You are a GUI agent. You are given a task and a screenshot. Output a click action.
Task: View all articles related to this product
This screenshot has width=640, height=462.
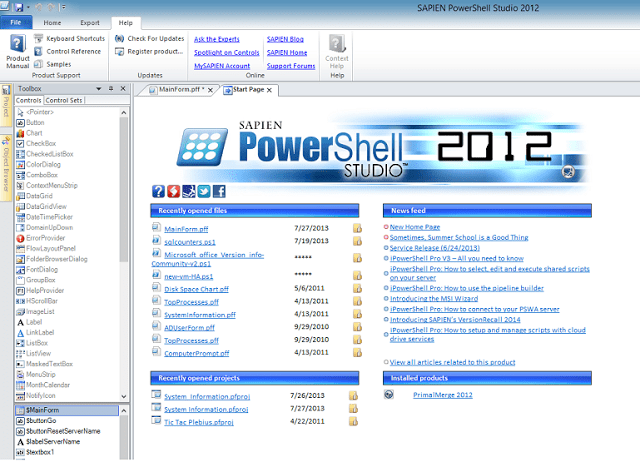(x=452, y=362)
